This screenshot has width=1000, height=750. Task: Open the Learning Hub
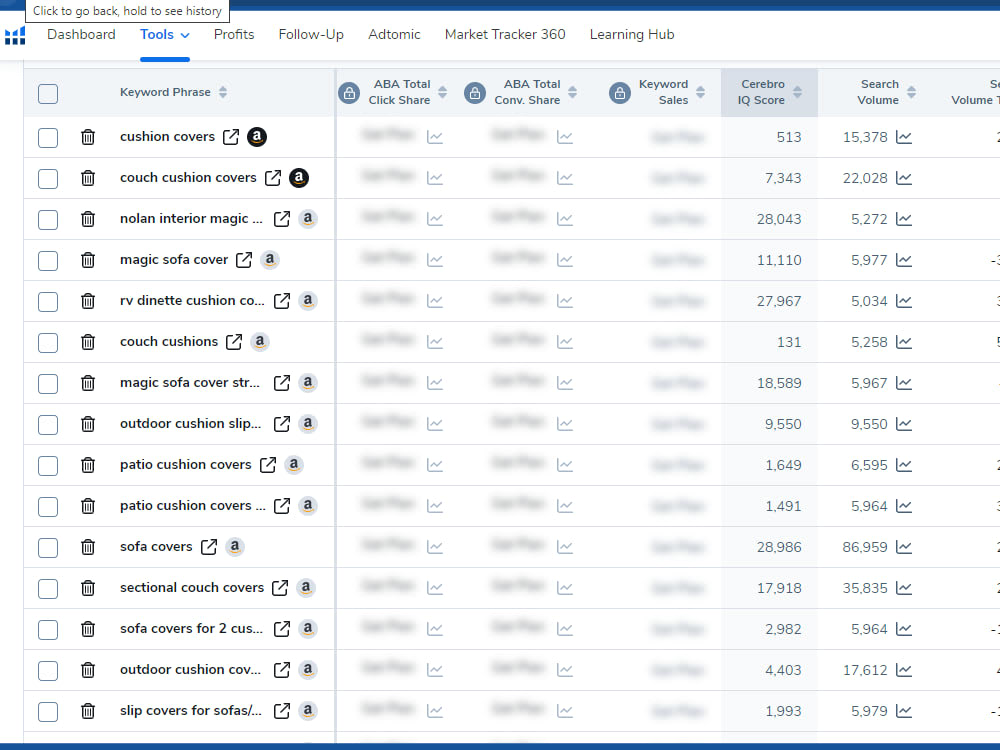click(632, 34)
